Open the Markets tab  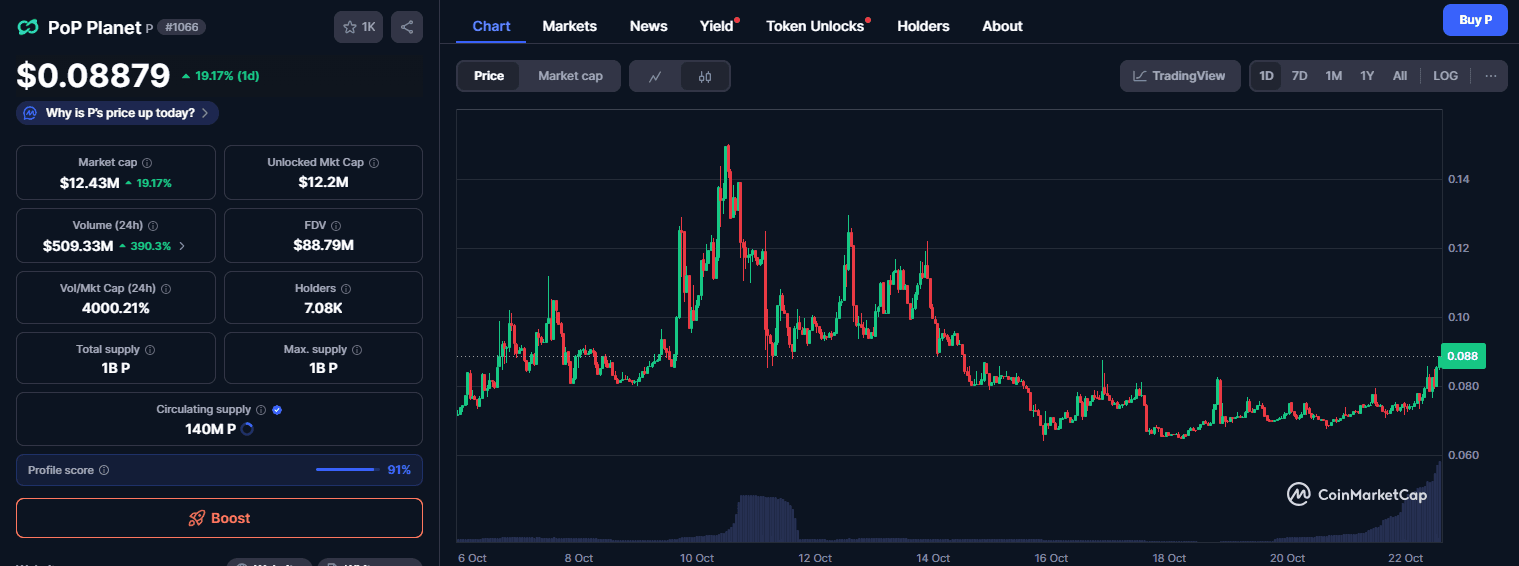[x=569, y=26]
